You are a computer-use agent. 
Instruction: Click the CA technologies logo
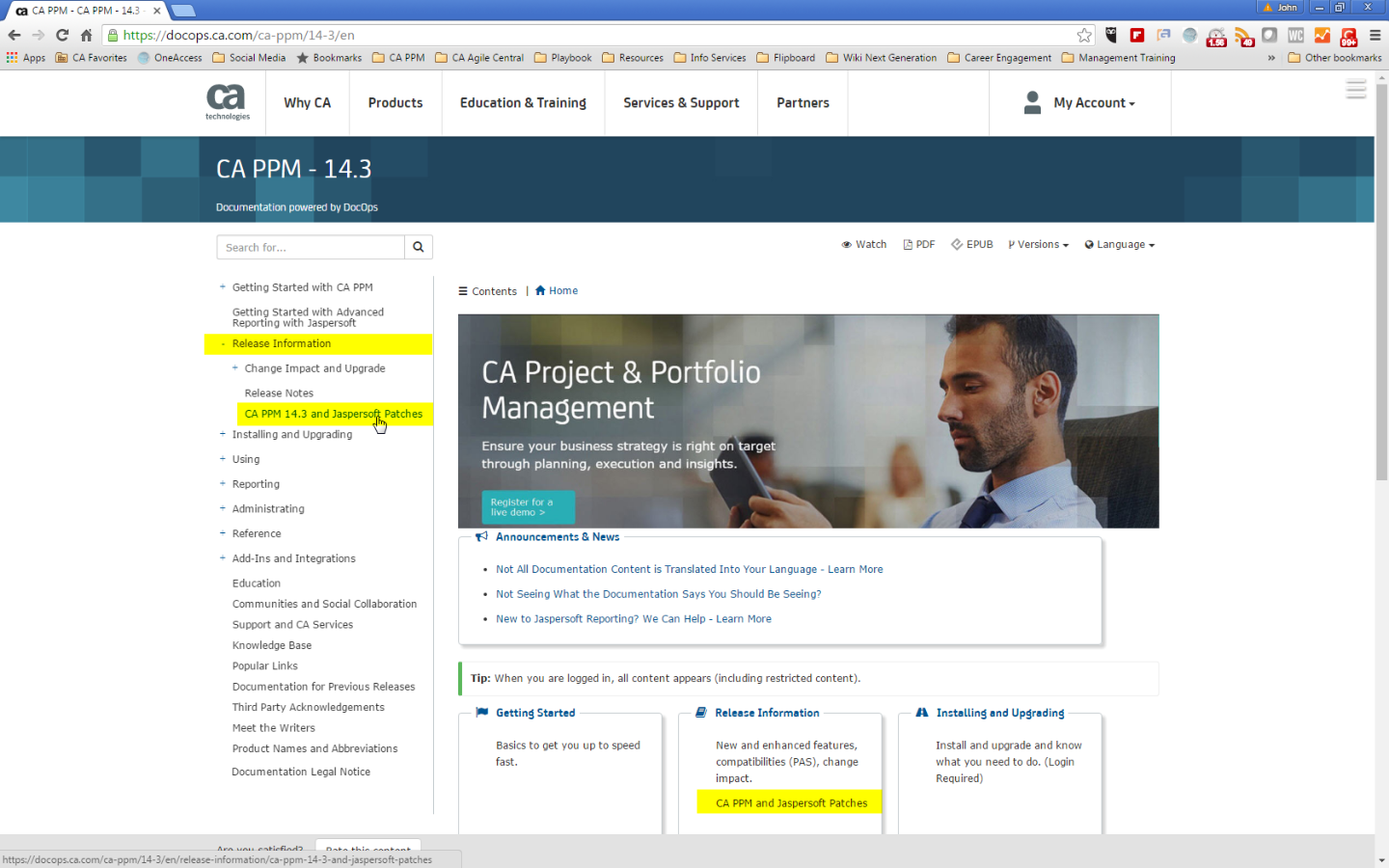click(x=227, y=102)
